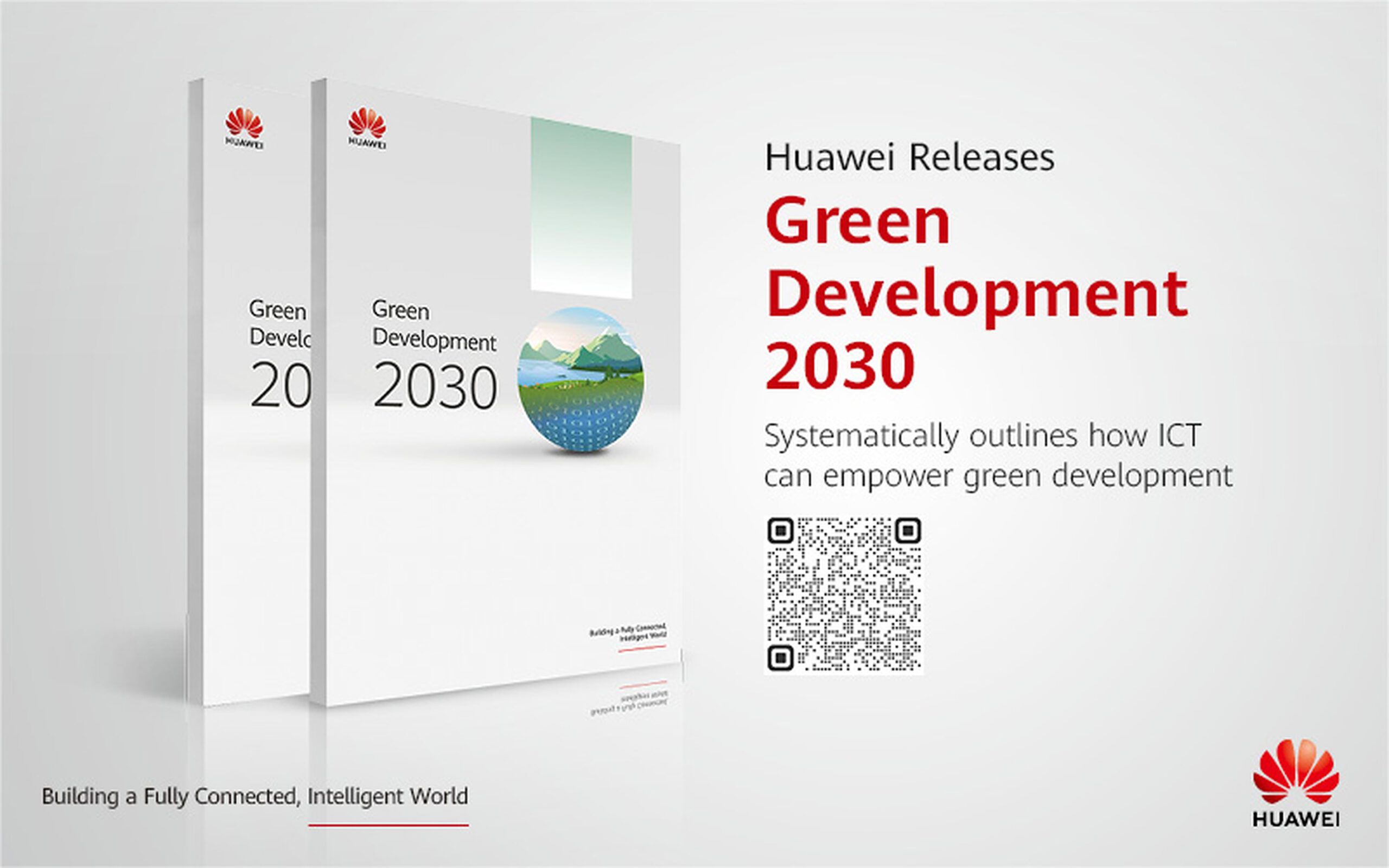Click the 'Huawei Releases' heading text
This screenshot has width=1389, height=868.
(x=910, y=157)
